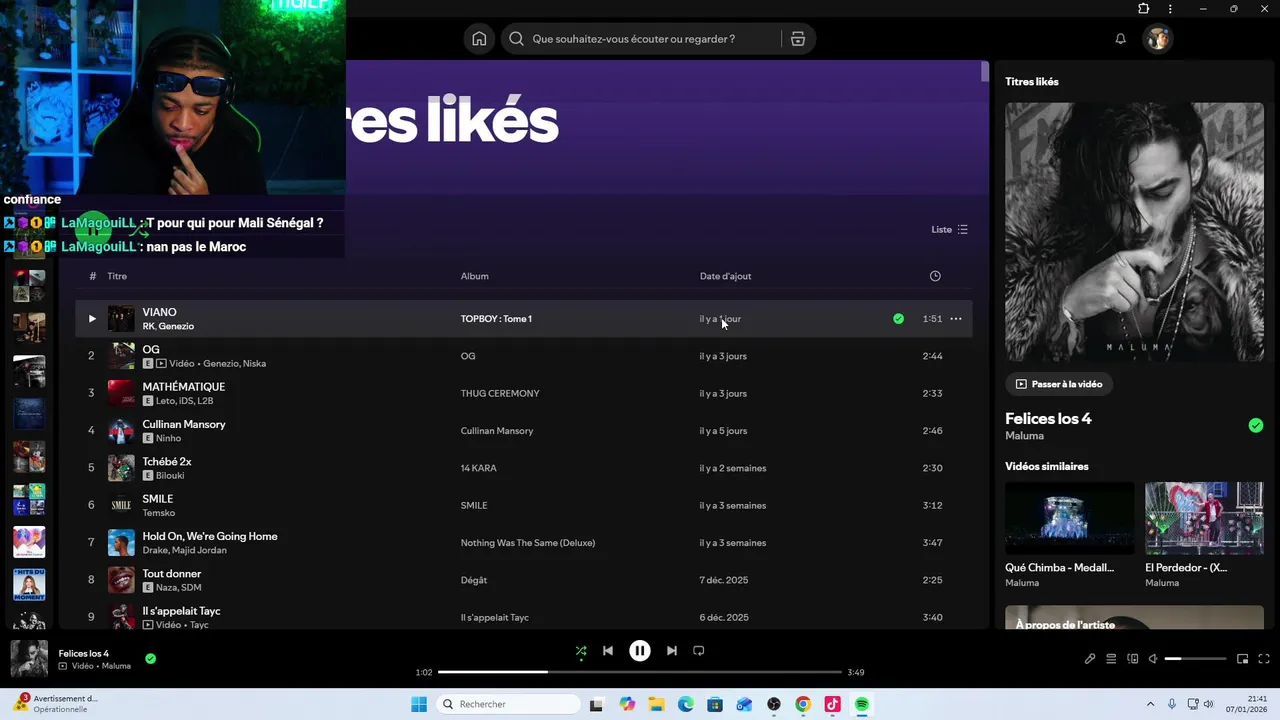Select the Cullinan Mansory track title

[x=184, y=424]
